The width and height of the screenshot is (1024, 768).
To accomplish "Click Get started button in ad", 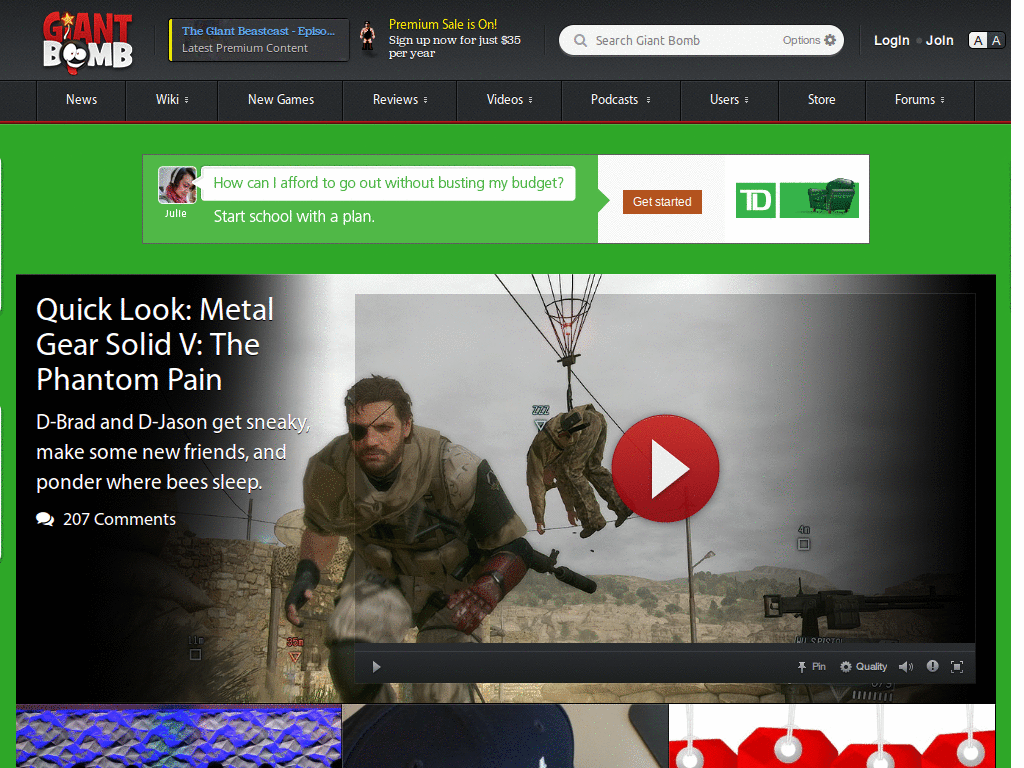I will (x=662, y=202).
